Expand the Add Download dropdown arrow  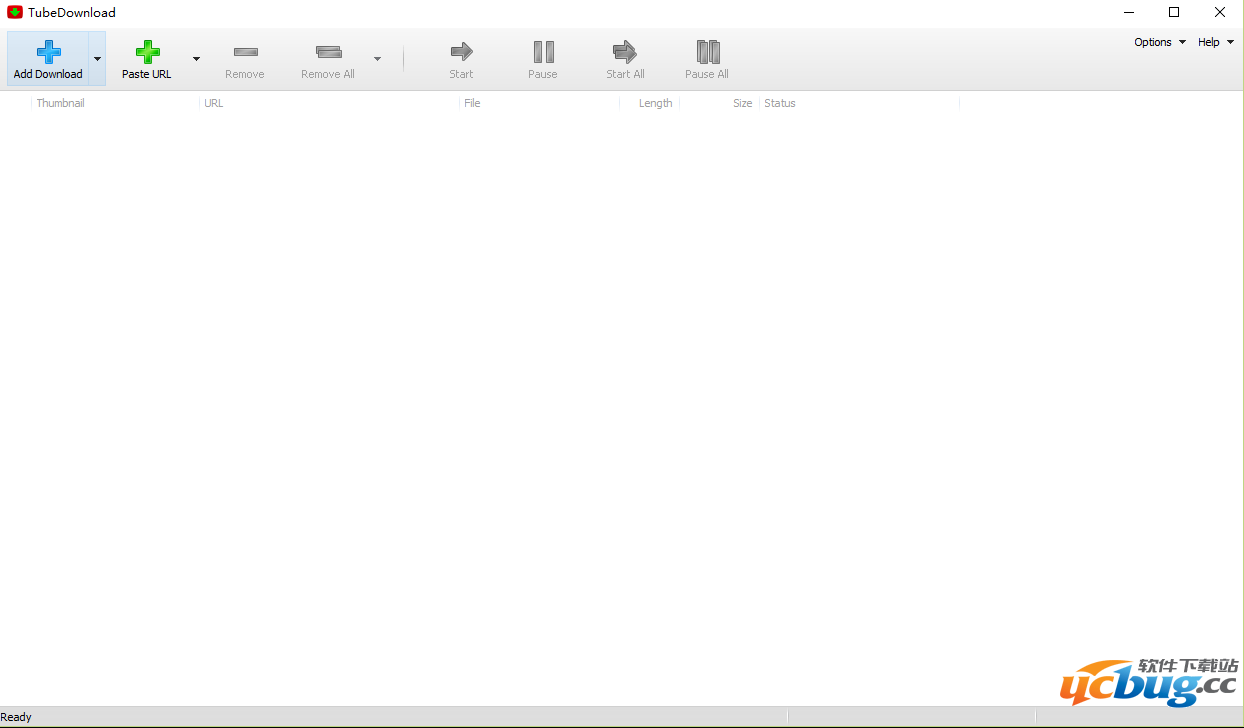click(x=97, y=59)
